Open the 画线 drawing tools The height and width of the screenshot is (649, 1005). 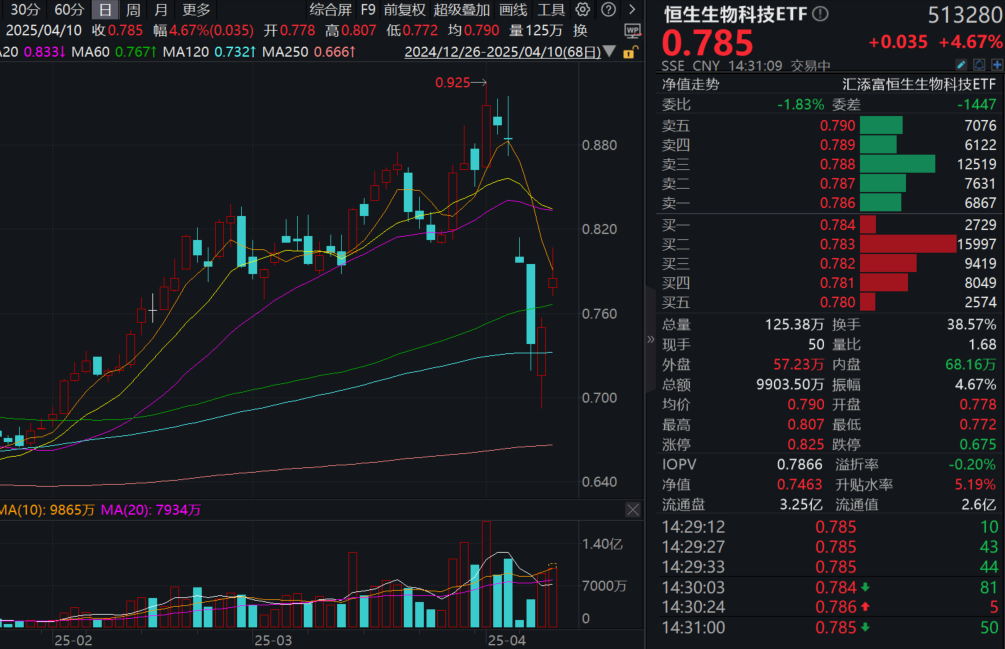point(512,10)
